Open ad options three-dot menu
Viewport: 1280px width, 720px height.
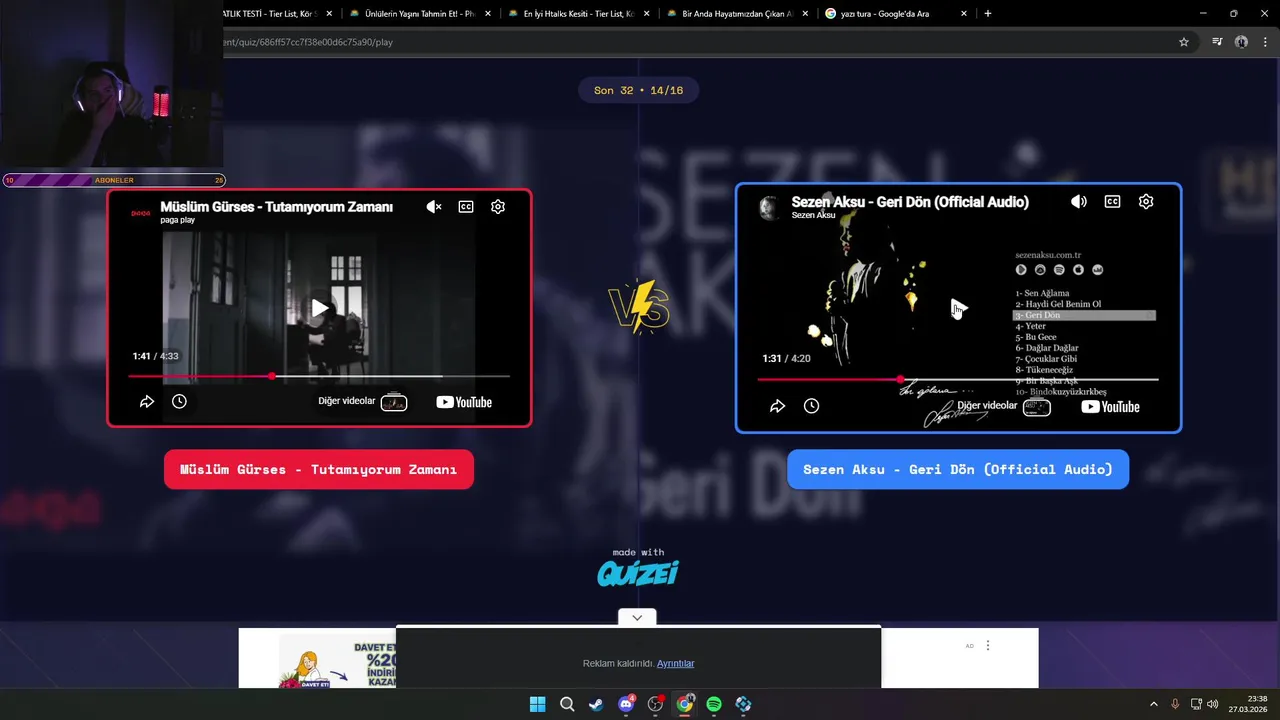[x=988, y=646]
